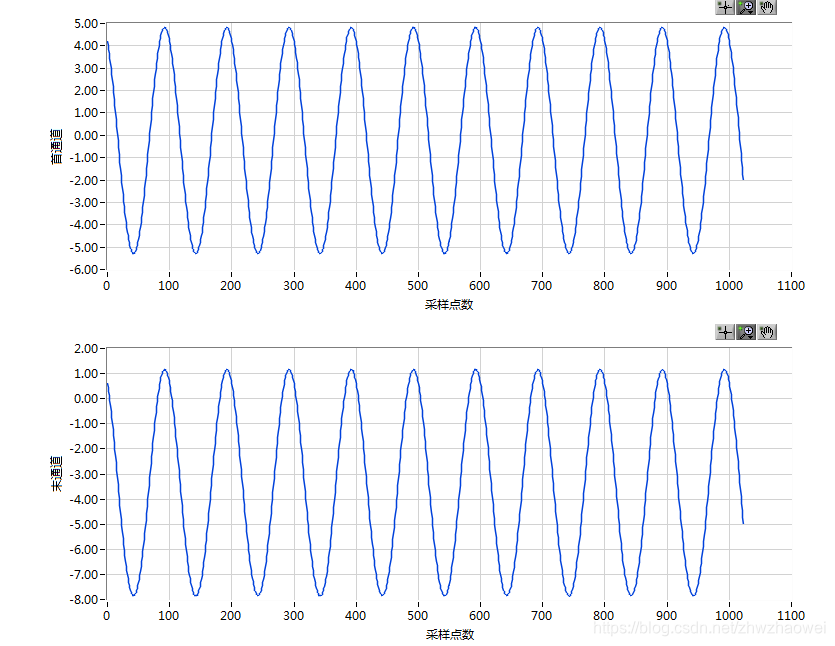Click the 700 x-axis tick of 末通道 graph
The image size is (835, 646).
(x=542, y=616)
